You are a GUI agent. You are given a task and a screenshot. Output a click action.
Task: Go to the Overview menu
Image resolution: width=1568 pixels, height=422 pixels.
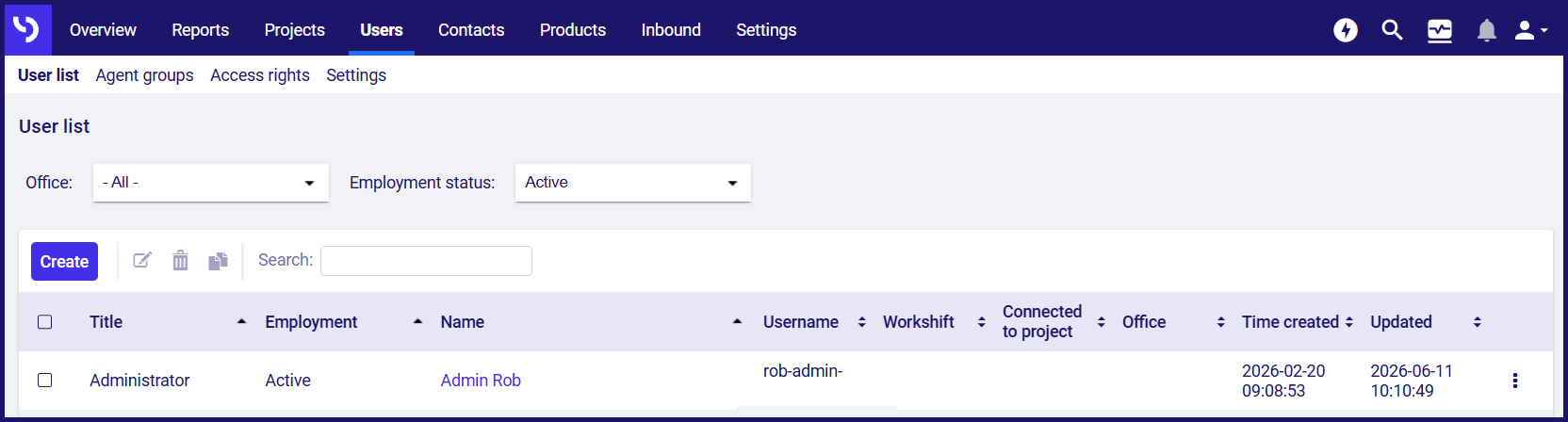click(x=103, y=30)
